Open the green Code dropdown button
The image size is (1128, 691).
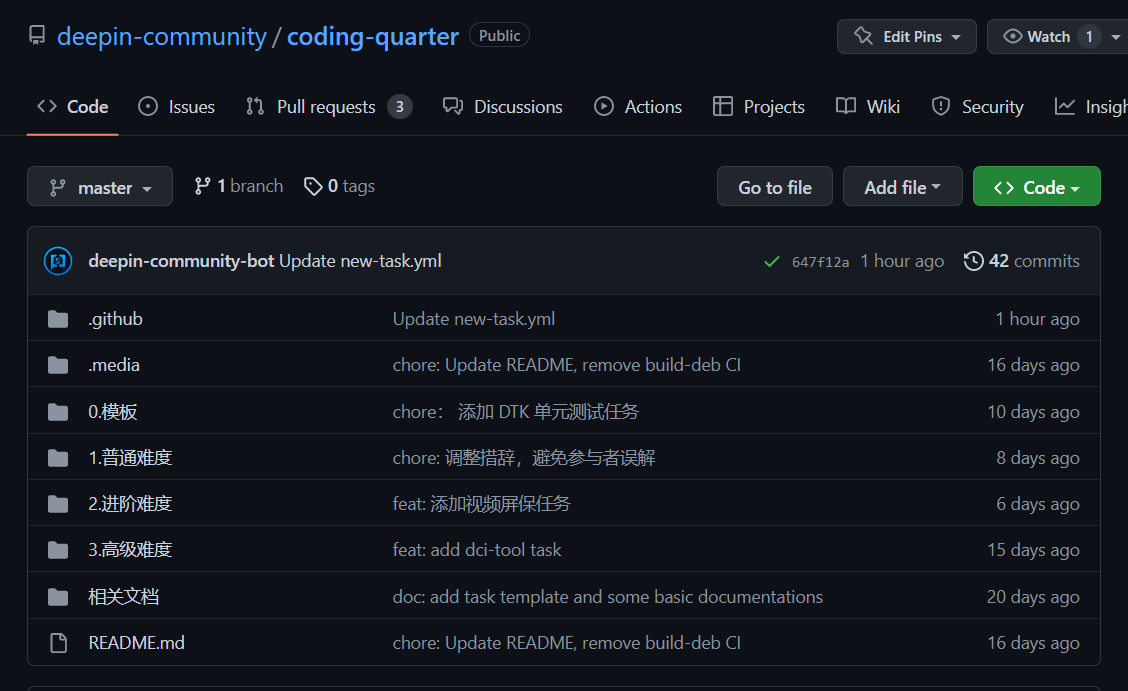pyautogui.click(x=1037, y=186)
